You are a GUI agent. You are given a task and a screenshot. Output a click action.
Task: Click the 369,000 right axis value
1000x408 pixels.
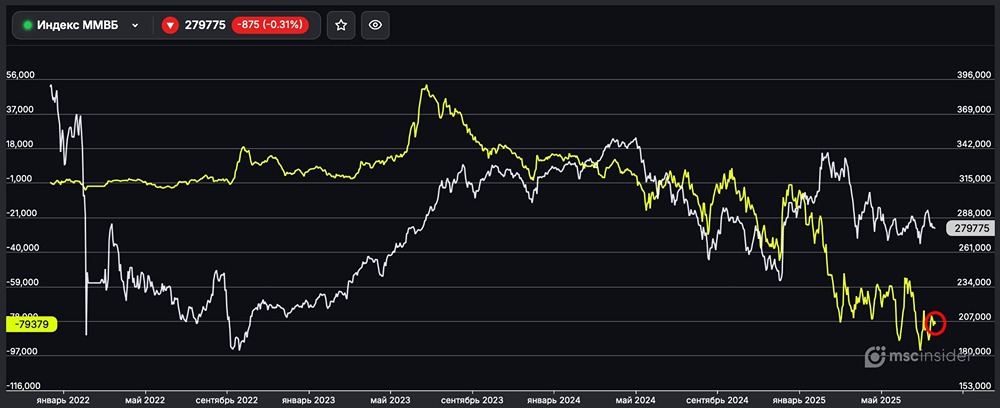tap(973, 110)
